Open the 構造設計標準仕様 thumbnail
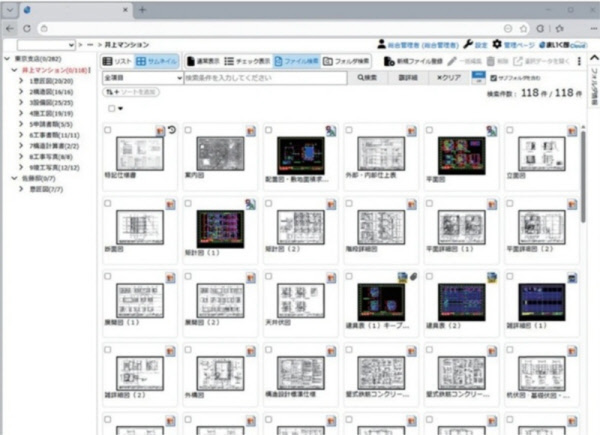Image resolution: width=600 pixels, height=435 pixels. pyautogui.click(x=300, y=373)
